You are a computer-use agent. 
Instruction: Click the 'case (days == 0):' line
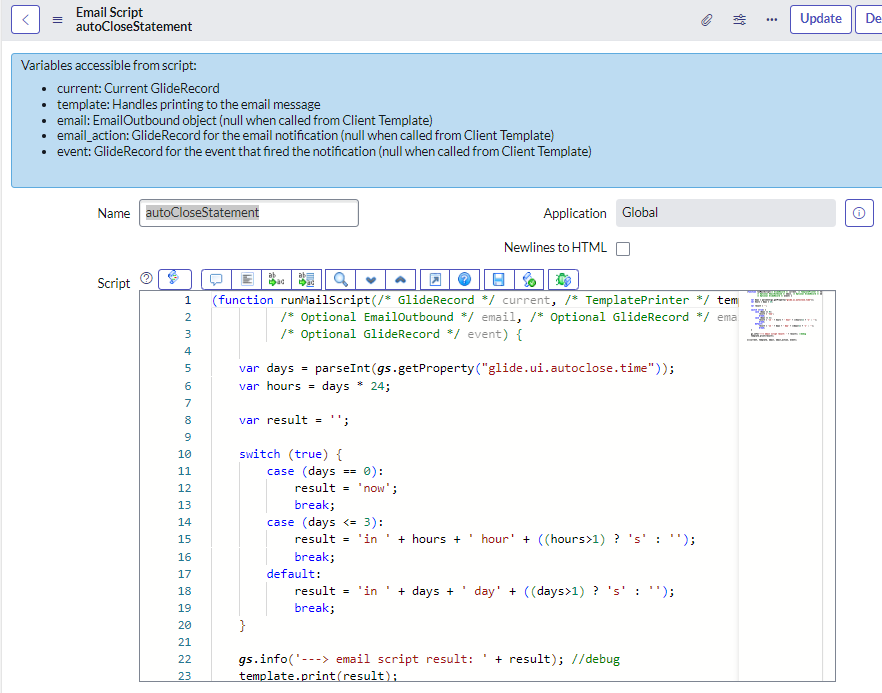coord(325,471)
